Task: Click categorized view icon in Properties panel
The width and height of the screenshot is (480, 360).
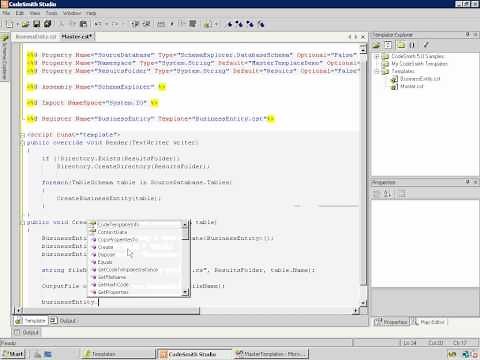Action: 376,194
